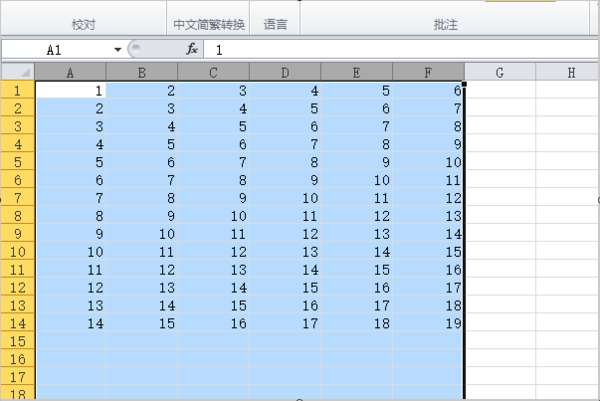This screenshot has height=401, width=600.
Task: Select row 1 header
Action: [18, 90]
